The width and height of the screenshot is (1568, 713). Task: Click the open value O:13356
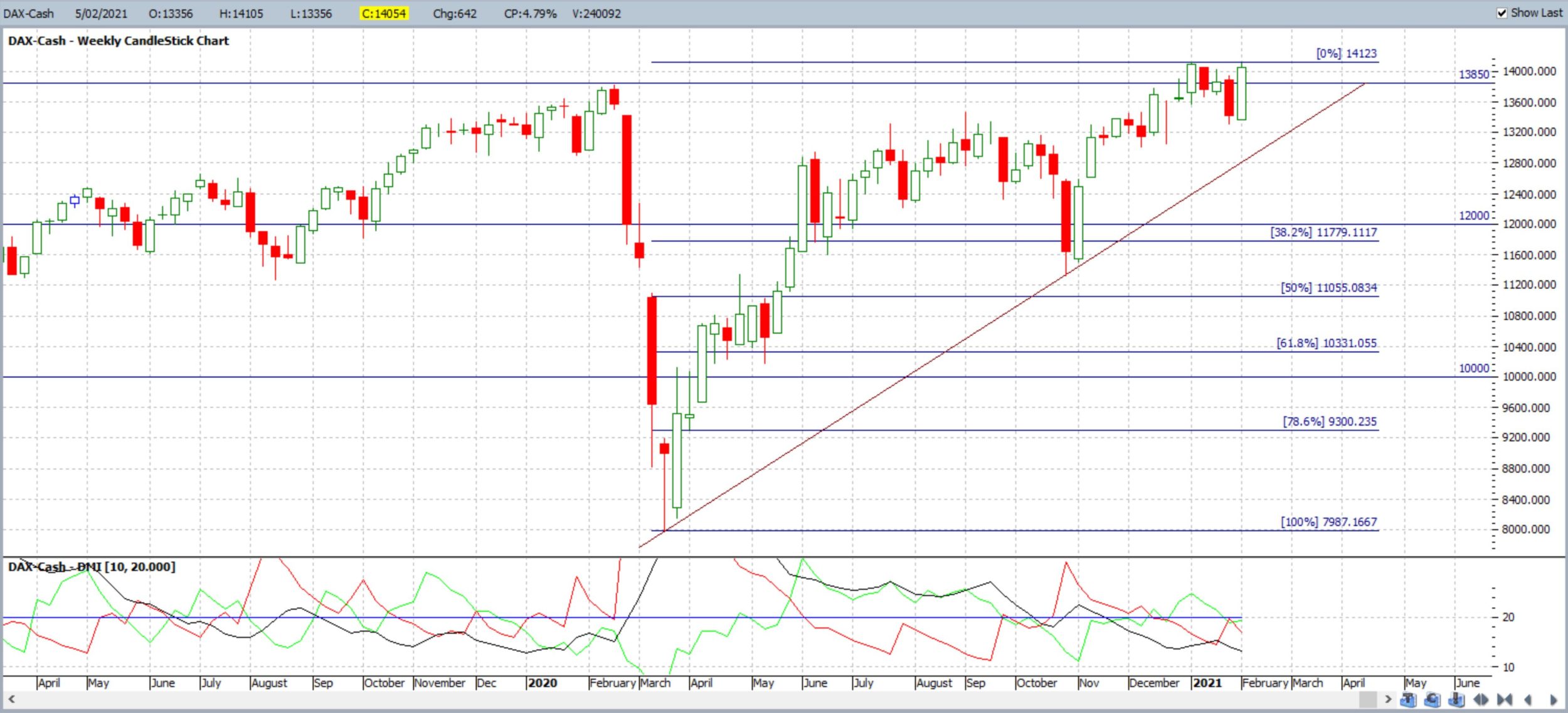pos(171,13)
